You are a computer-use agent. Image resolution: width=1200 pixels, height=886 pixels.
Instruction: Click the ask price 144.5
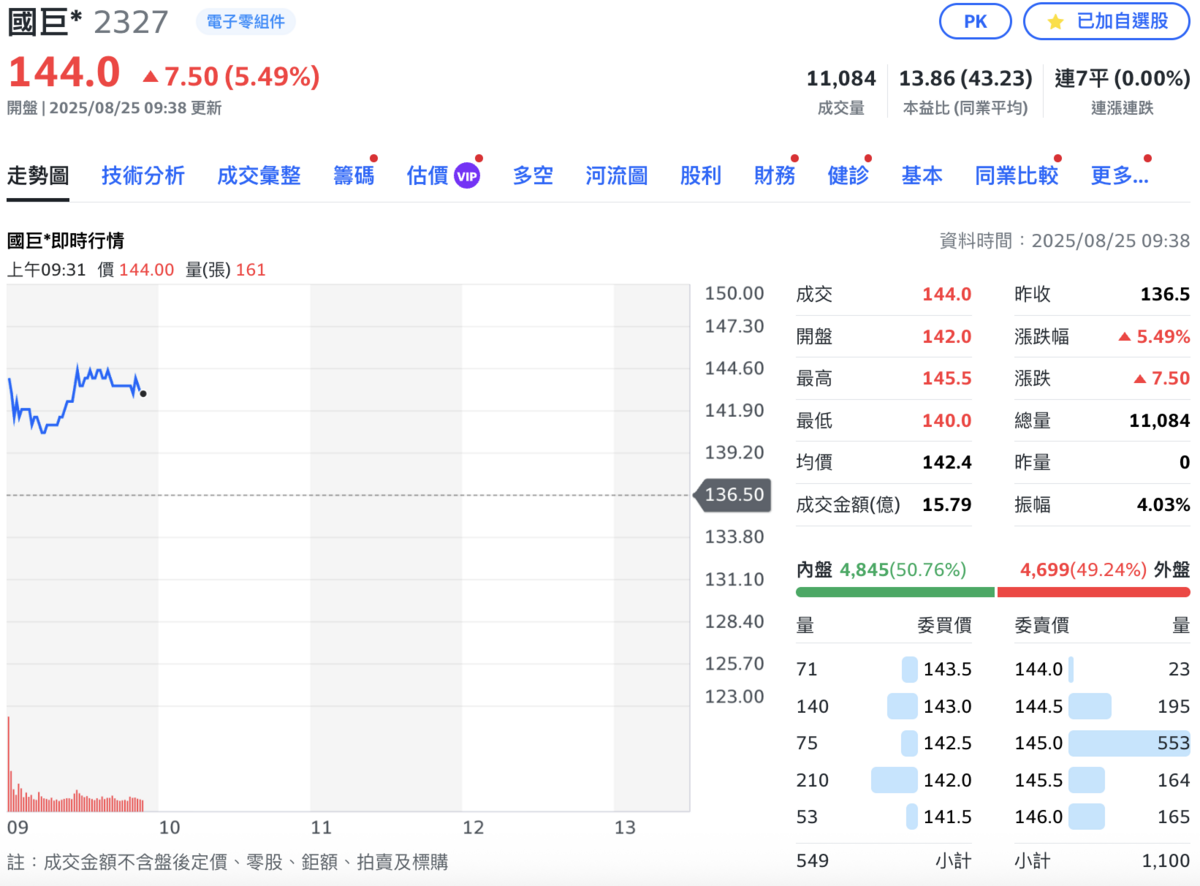click(x=1038, y=706)
